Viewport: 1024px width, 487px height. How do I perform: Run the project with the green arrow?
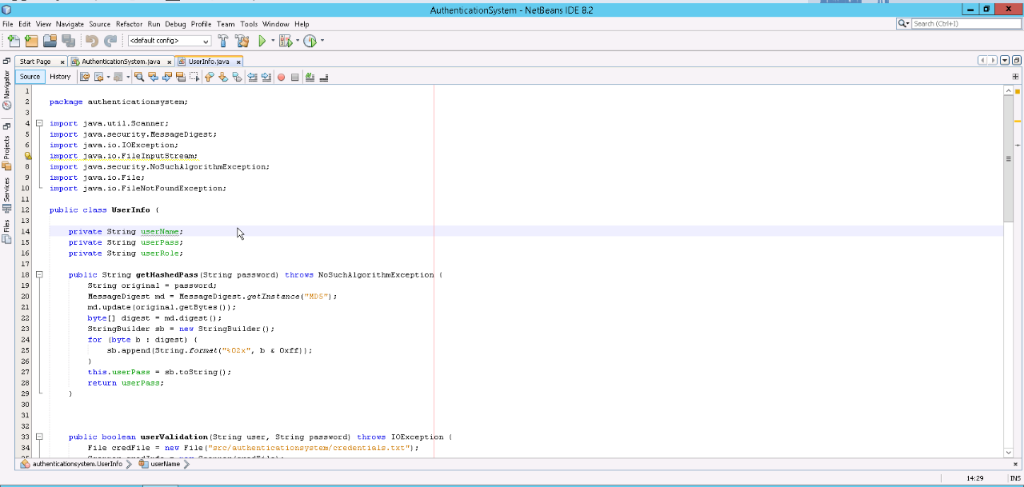(x=262, y=41)
